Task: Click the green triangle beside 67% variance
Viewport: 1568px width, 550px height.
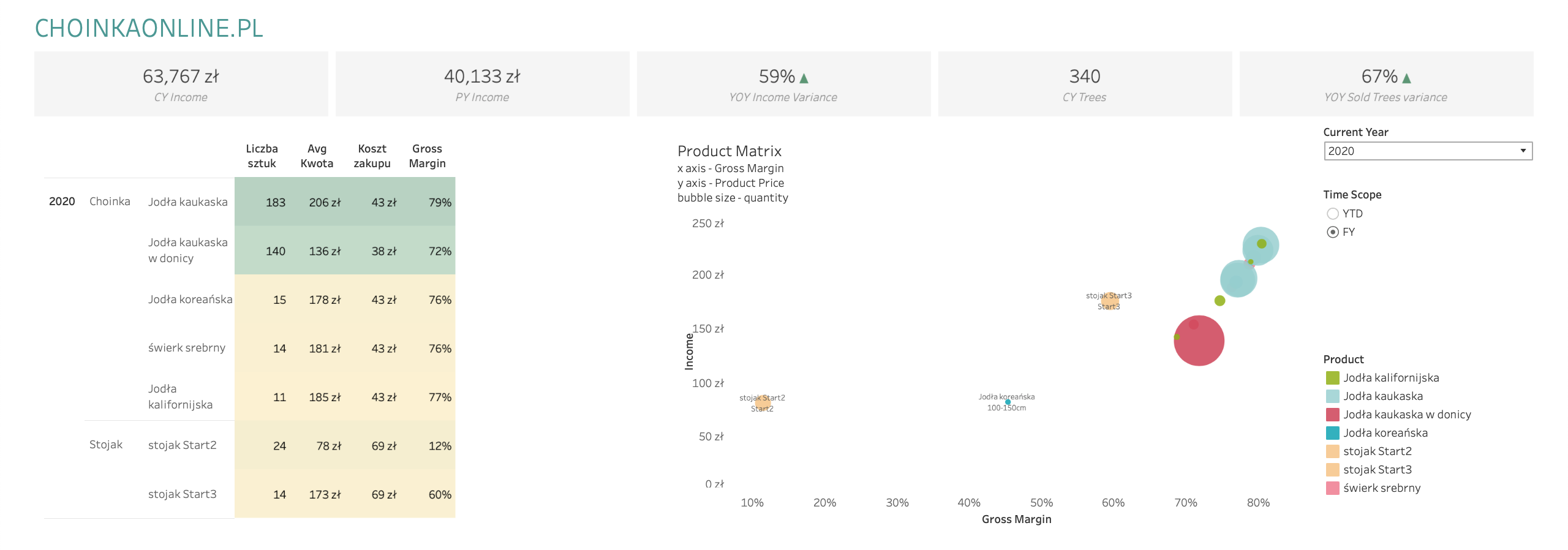Action: click(x=1407, y=78)
